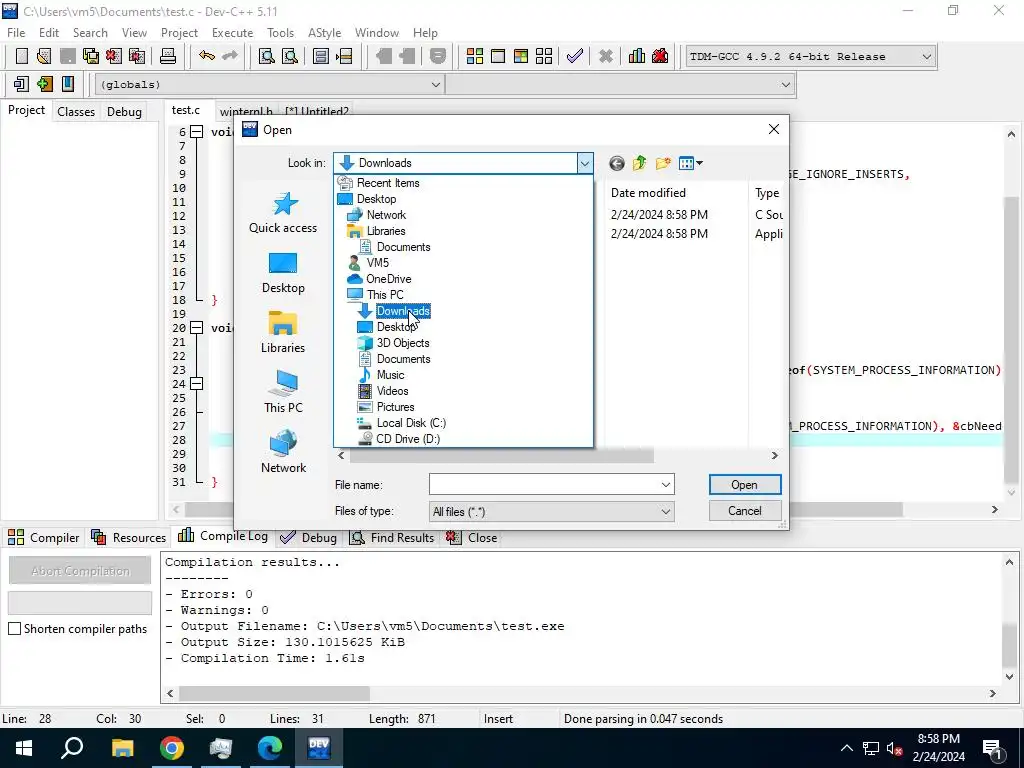
Task: Click the Toggle Bookmark icon with green plus
Action: [x=44, y=84]
